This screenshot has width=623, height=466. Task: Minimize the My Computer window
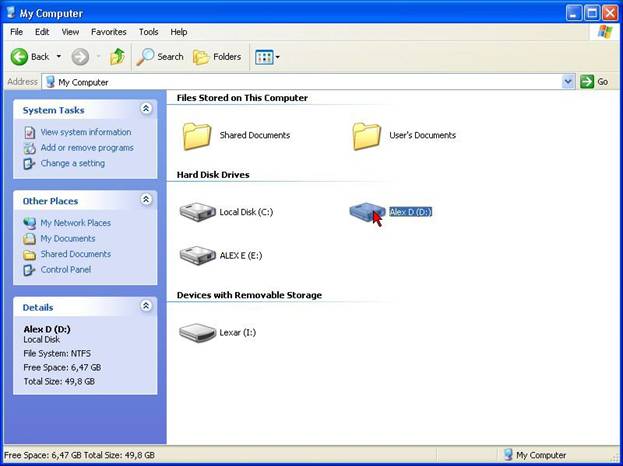coord(573,14)
